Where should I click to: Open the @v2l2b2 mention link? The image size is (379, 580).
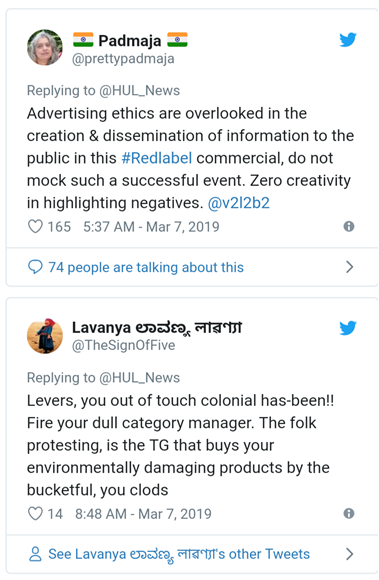pyautogui.click(x=238, y=203)
